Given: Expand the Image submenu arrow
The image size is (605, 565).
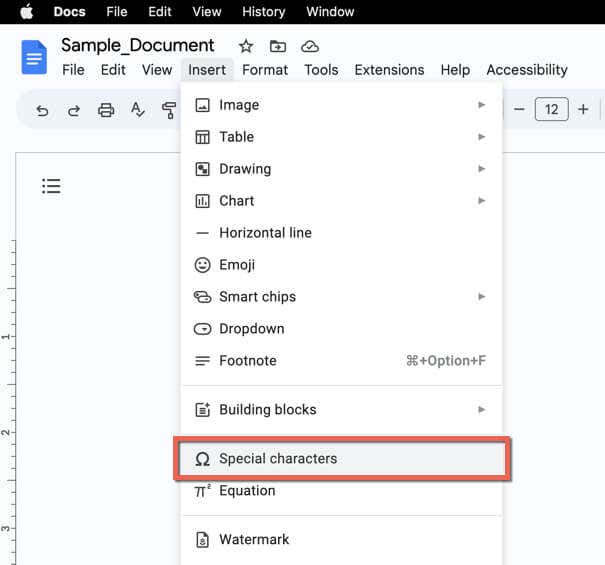Looking at the screenshot, I should click(481, 105).
